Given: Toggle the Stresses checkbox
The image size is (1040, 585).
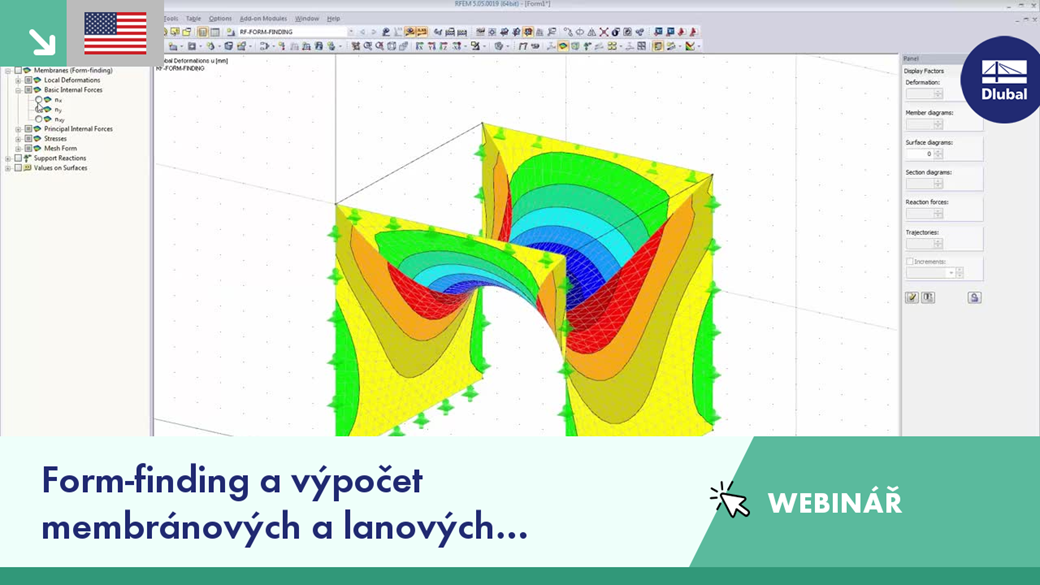Looking at the screenshot, I should coord(29,139).
